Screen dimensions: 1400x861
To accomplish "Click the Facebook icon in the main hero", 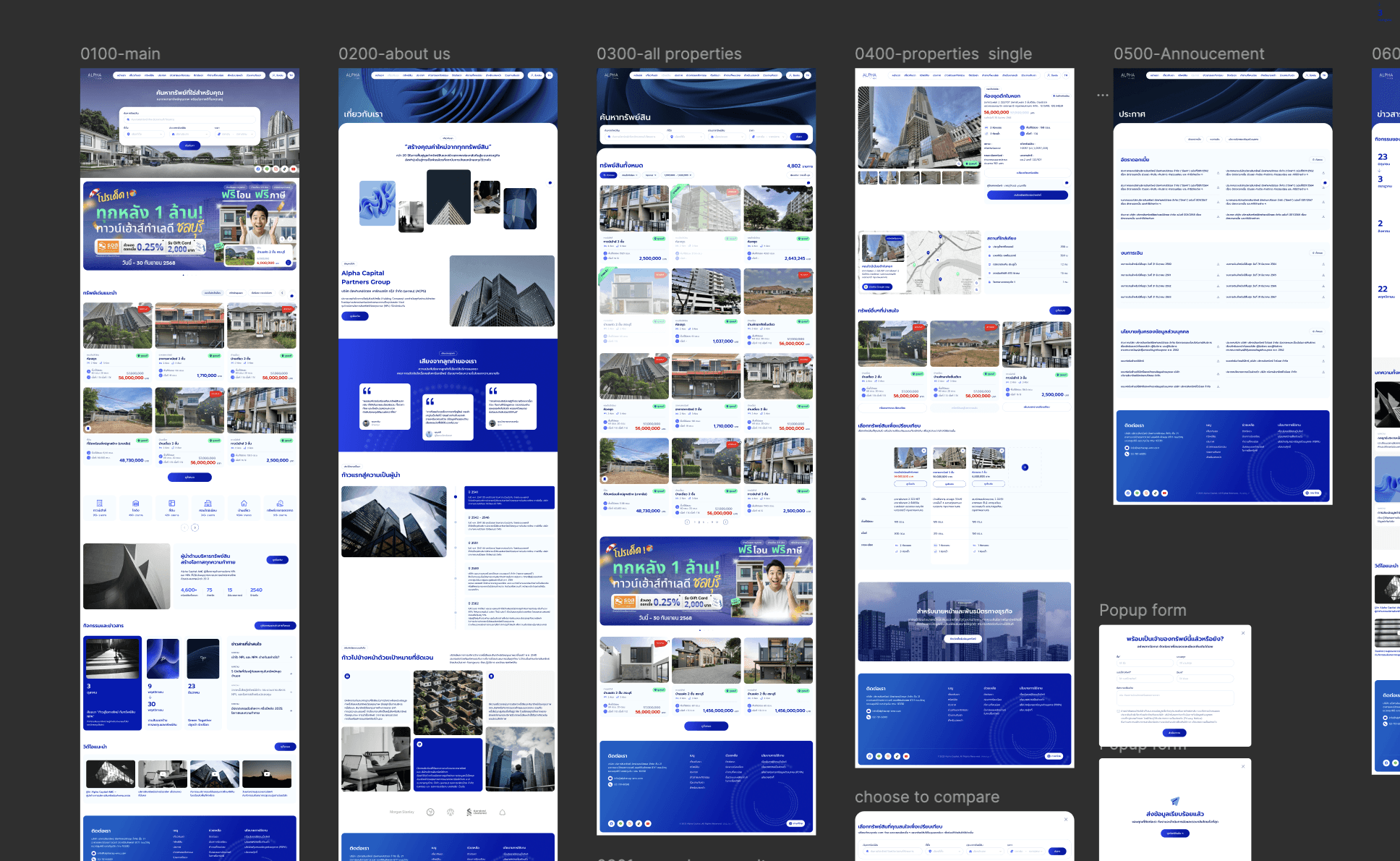I will pyautogui.click(x=258, y=169).
